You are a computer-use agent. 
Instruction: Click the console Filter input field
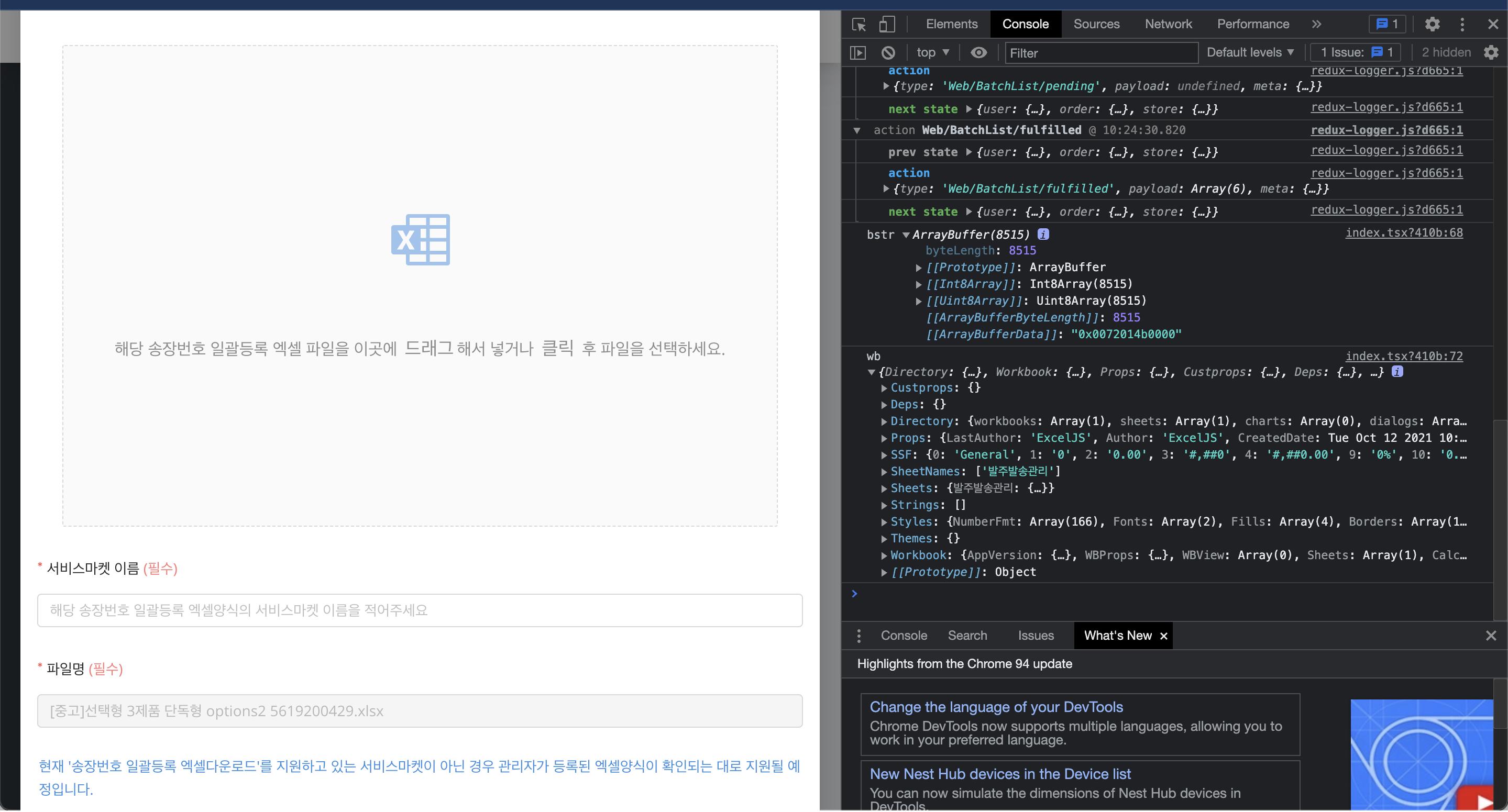point(1100,53)
